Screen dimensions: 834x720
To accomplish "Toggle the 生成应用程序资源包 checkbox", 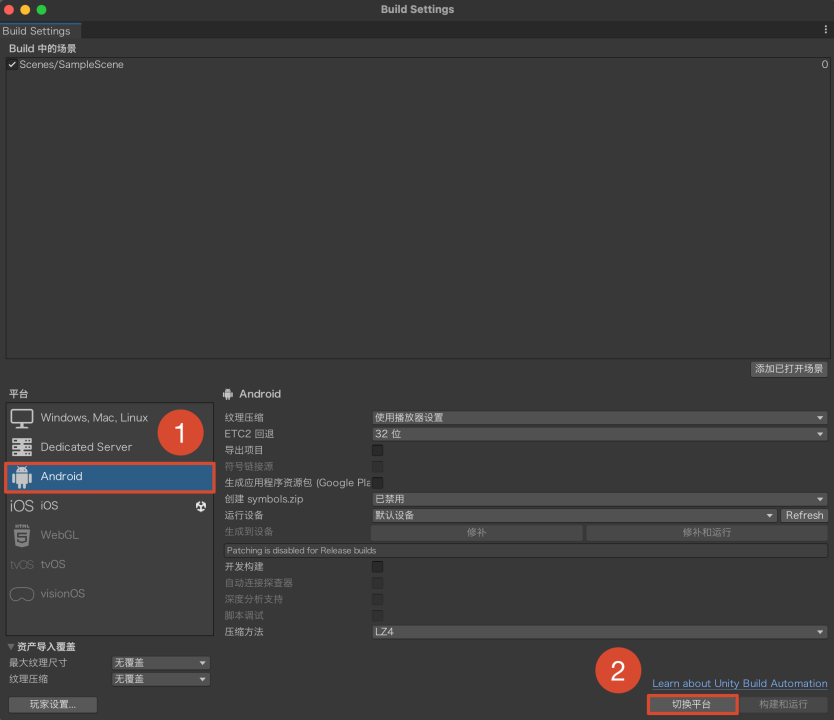I will click(x=378, y=483).
